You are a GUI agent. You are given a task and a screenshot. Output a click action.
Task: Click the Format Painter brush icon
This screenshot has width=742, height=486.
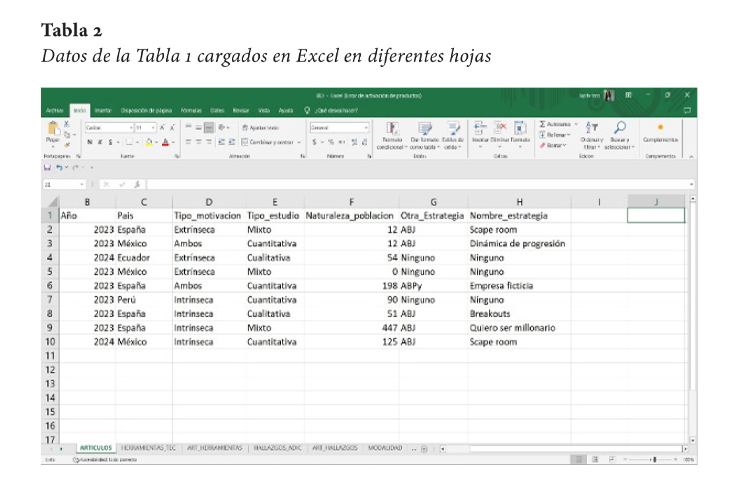67,144
